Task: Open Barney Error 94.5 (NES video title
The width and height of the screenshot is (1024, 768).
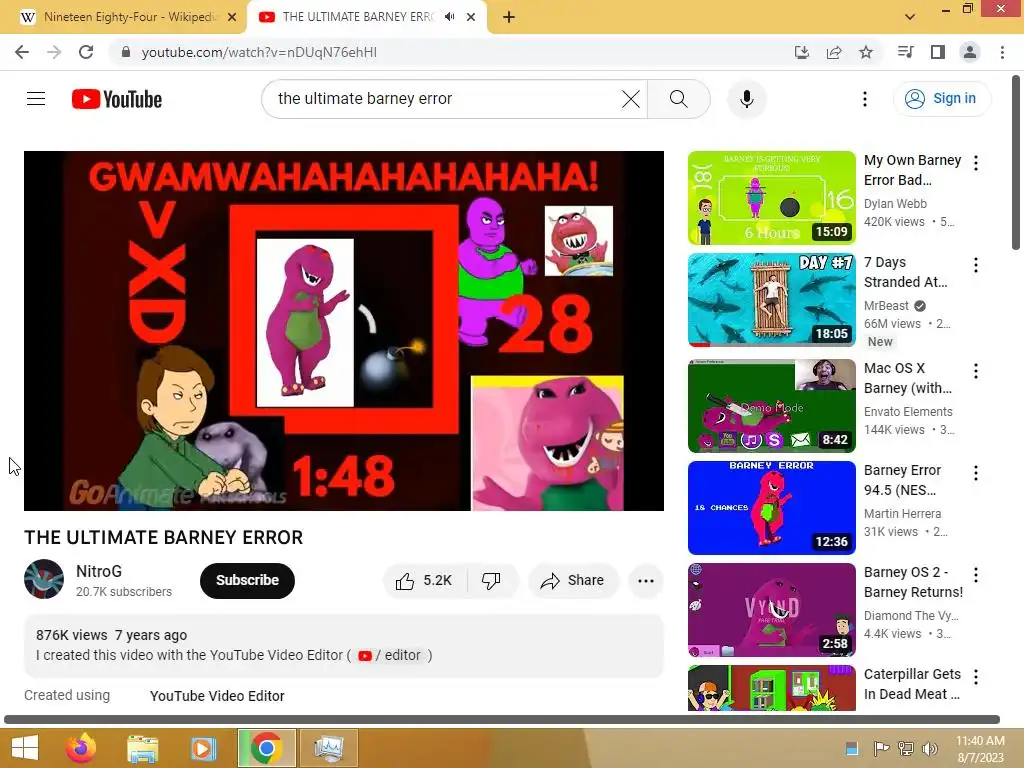Action: click(902, 480)
